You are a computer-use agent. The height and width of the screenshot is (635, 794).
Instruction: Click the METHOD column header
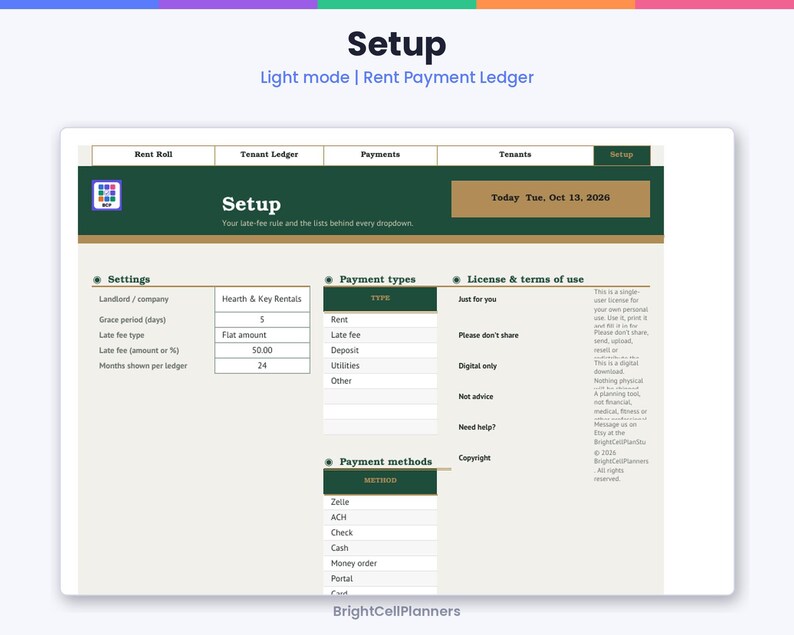380,481
